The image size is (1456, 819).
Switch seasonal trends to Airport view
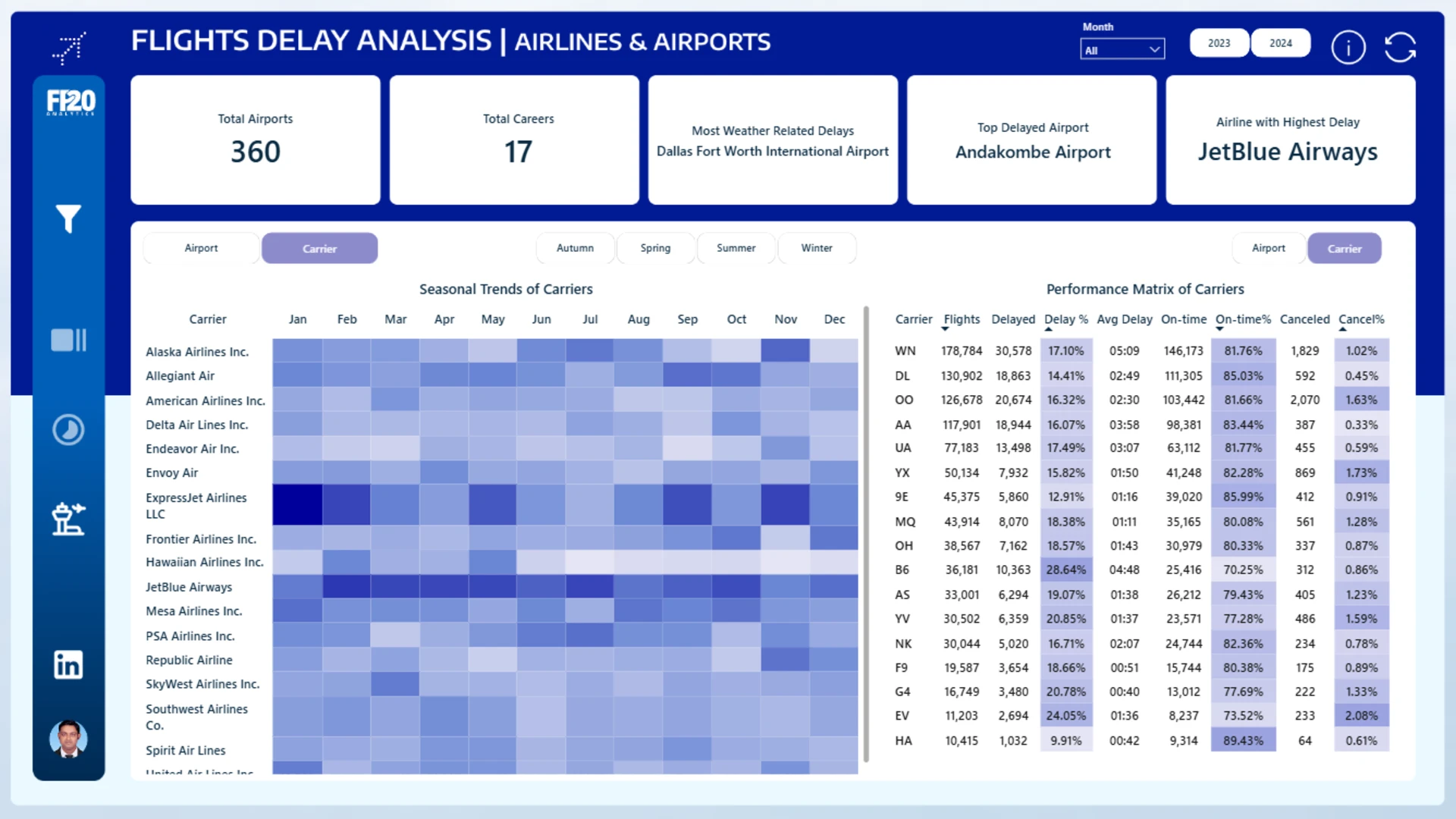[x=201, y=248]
